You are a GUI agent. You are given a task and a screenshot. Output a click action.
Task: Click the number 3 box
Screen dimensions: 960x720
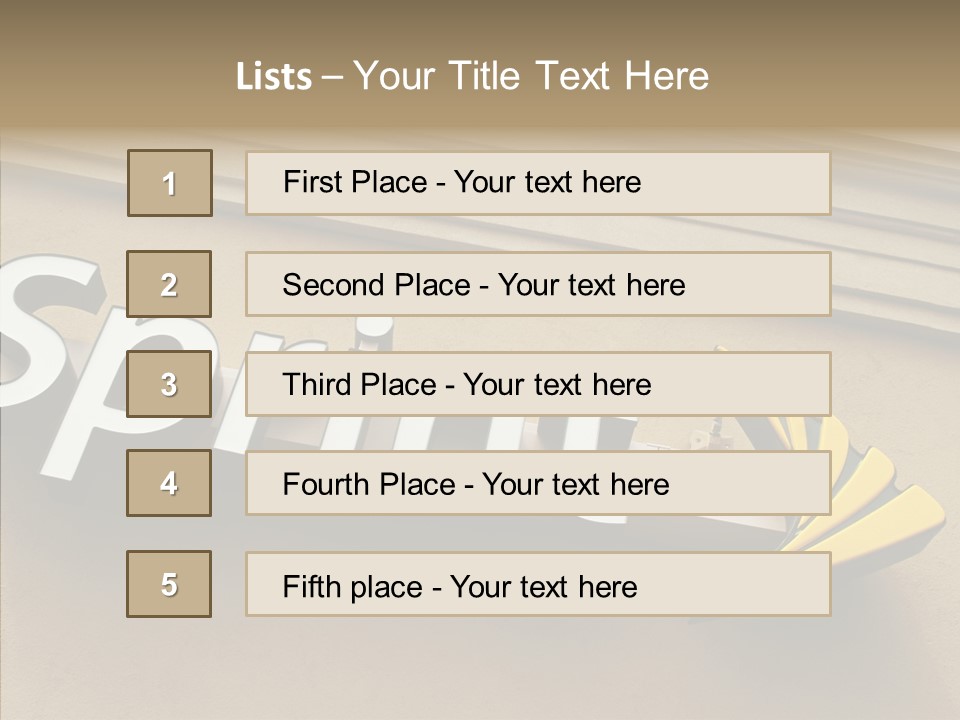pos(169,384)
